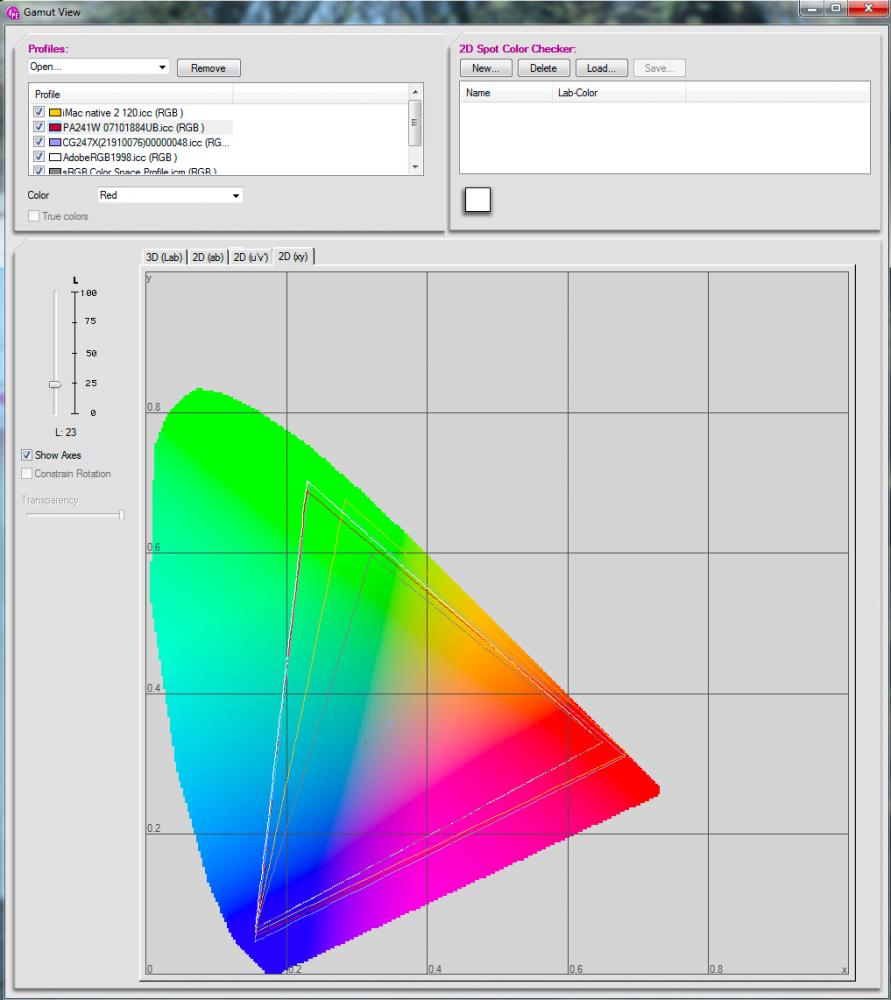Click the Save... spot colors button
The image size is (891, 1000).
click(x=659, y=68)
